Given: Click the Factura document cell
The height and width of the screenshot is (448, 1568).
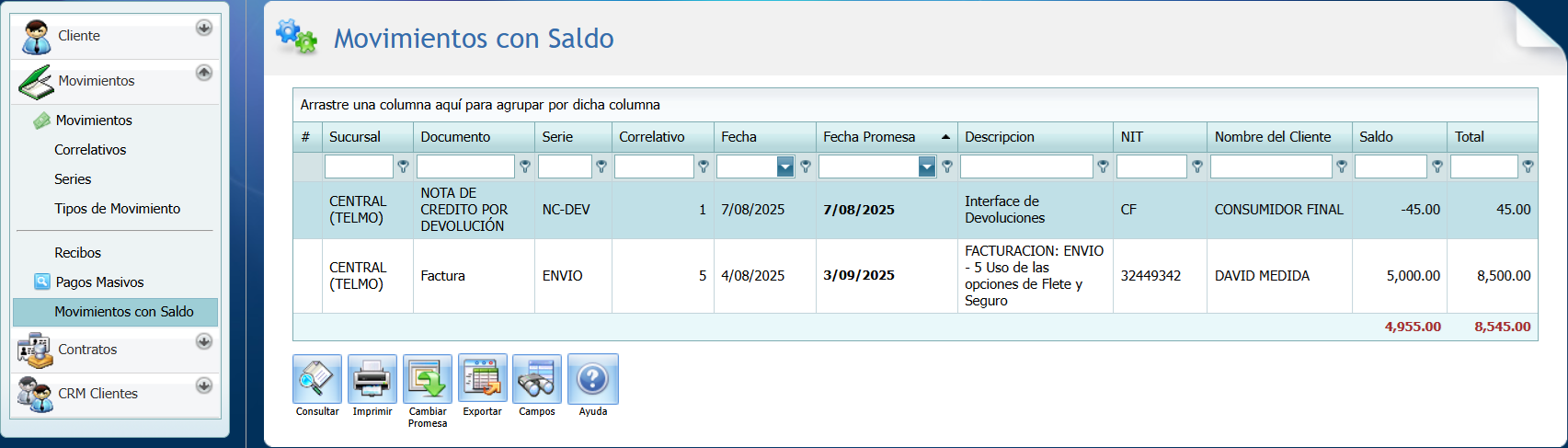Looking at the screenshot, I should click(474, 276).
